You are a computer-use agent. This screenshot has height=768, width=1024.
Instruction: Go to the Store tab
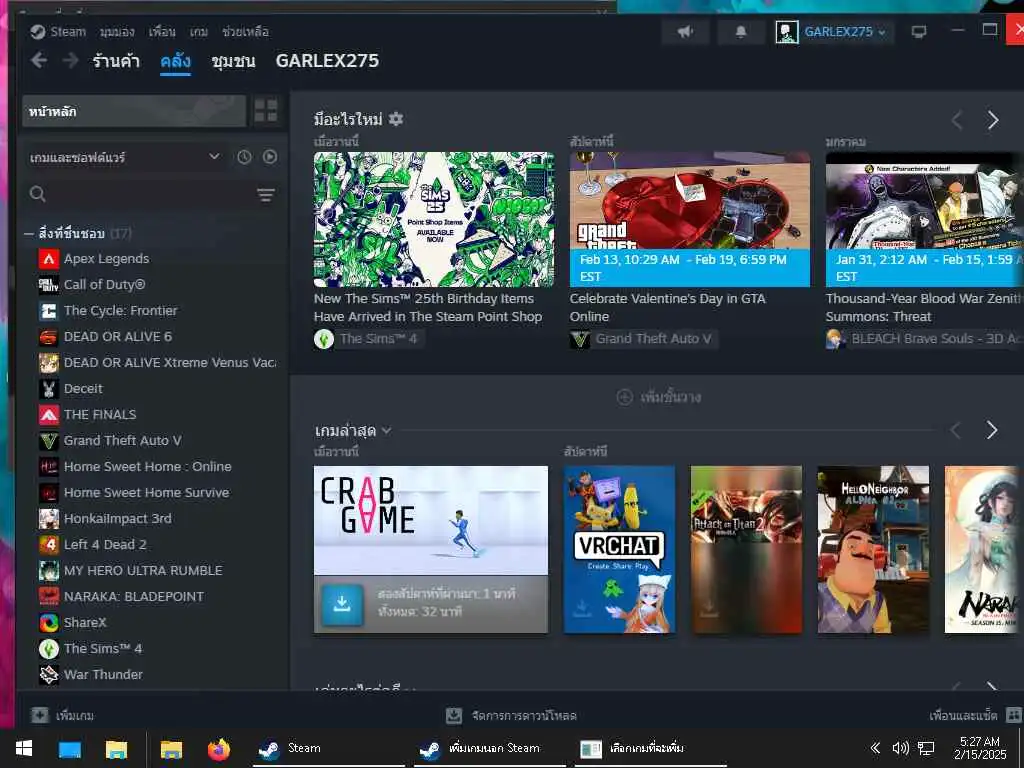[x=116, y=61]
